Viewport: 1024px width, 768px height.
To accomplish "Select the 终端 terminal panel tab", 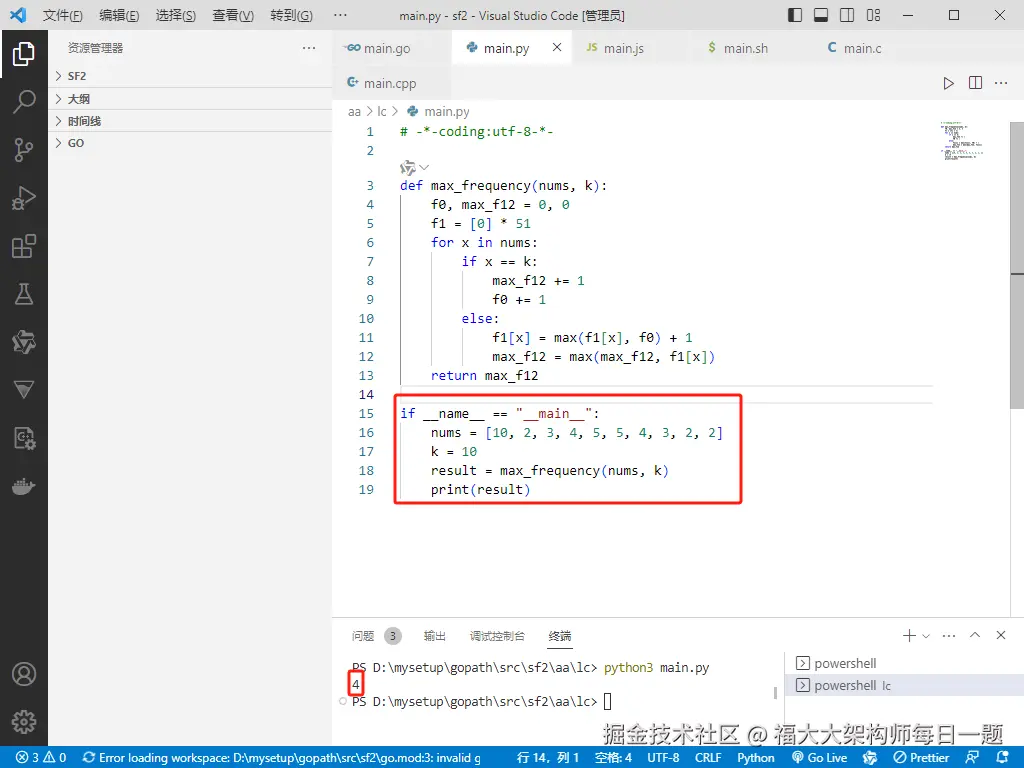I will coord(560,635).
